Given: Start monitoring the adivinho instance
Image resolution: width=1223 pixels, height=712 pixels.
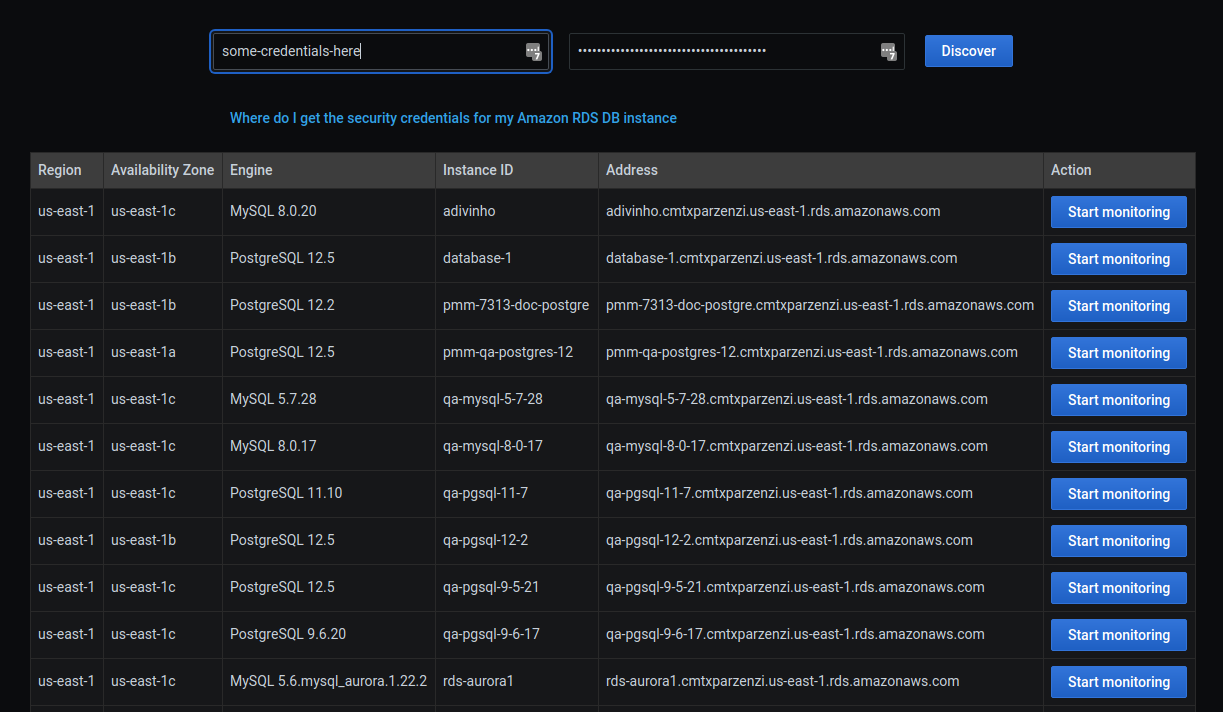Looking at the screenshot, I should click(1118, 212).
